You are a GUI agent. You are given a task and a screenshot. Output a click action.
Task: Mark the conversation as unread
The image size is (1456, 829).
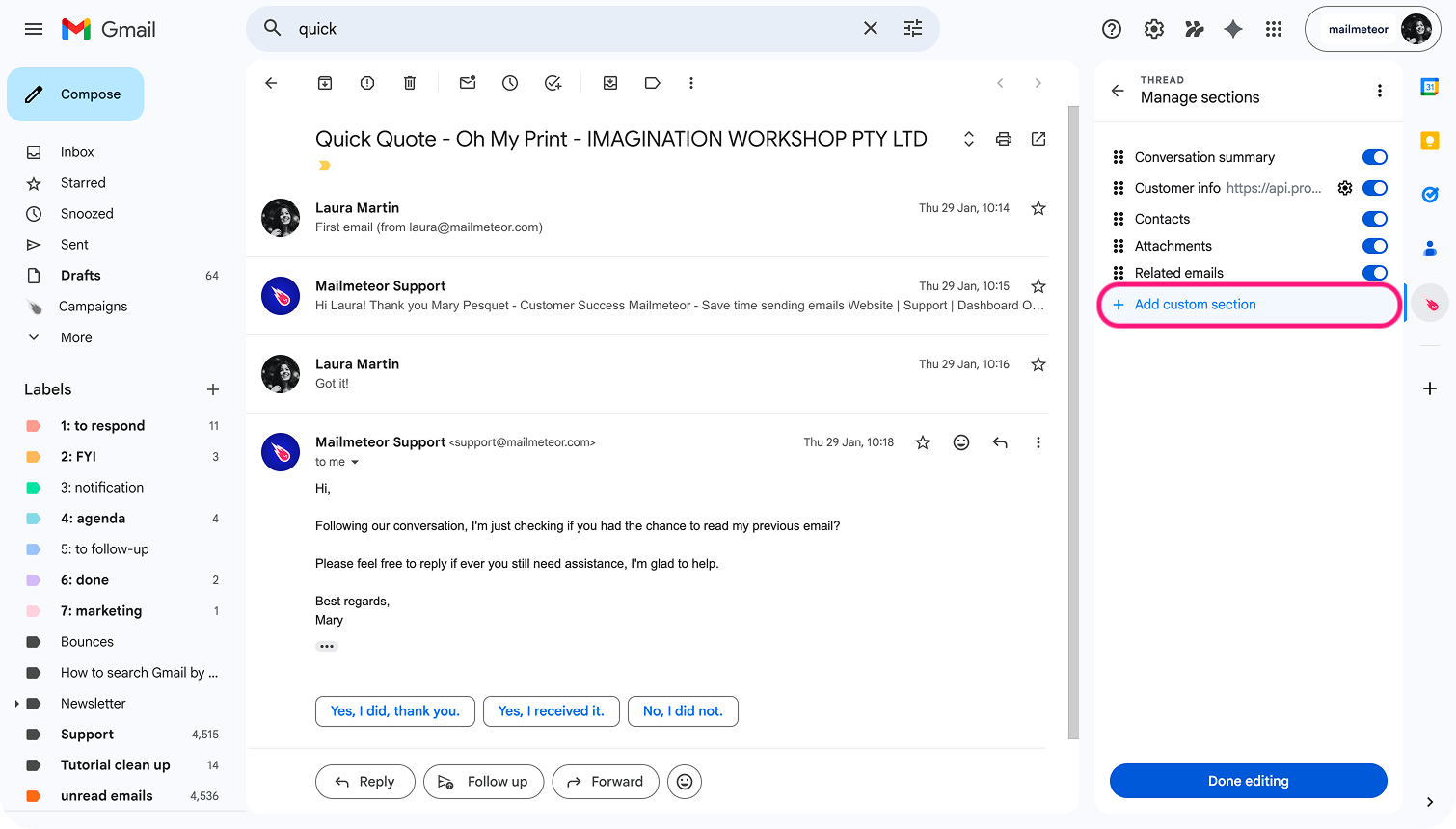pos(467,83)
